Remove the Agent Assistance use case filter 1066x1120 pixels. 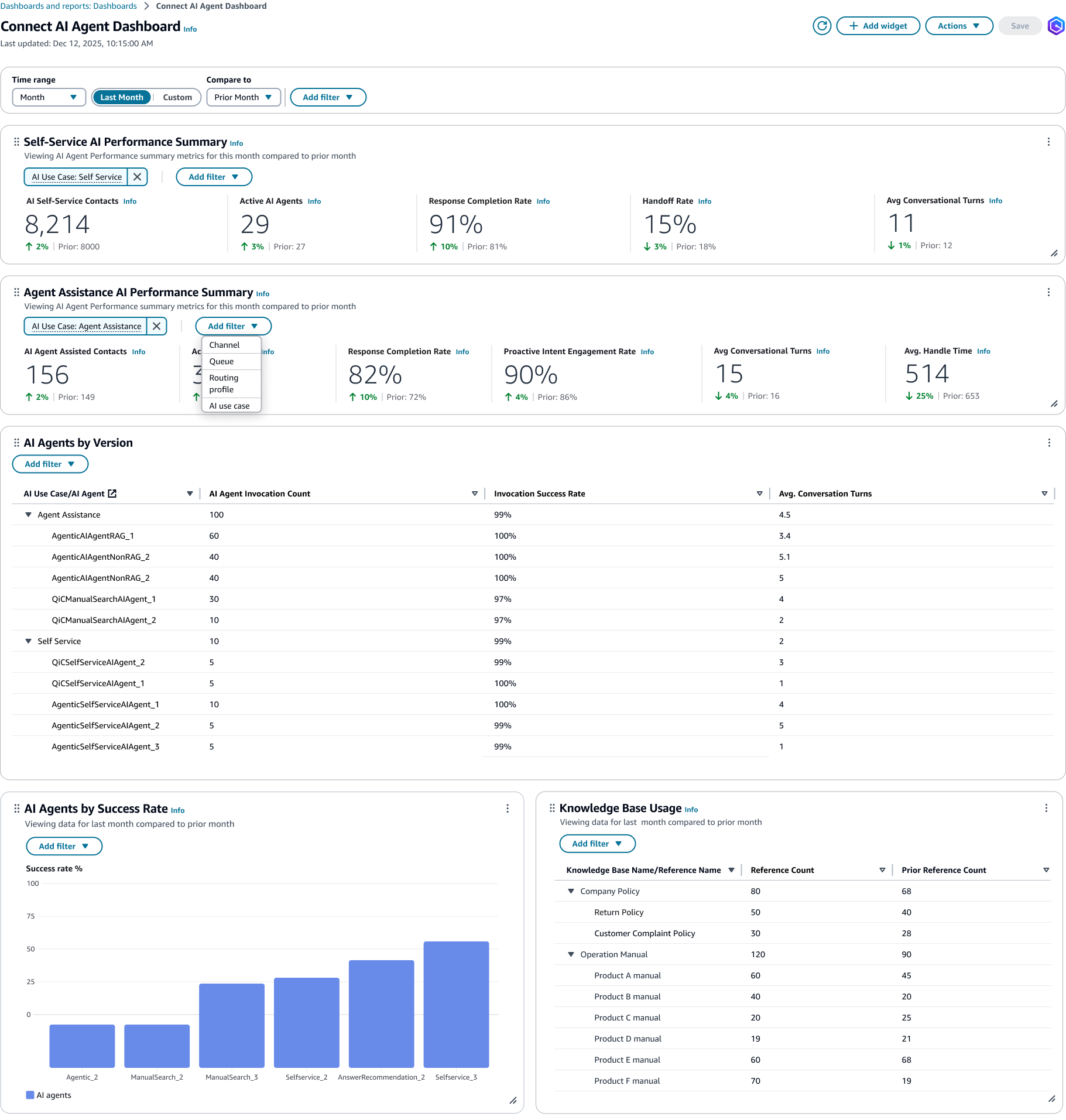coord(157,326)
